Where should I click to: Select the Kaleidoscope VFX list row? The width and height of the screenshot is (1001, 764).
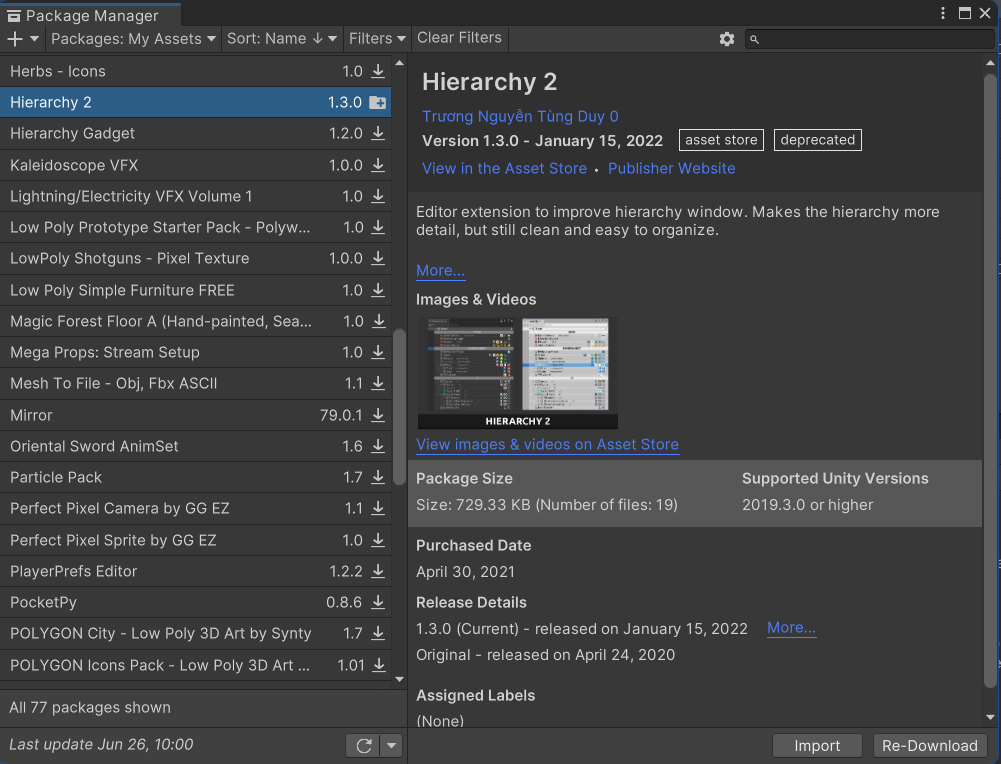[x=195, y=165]
